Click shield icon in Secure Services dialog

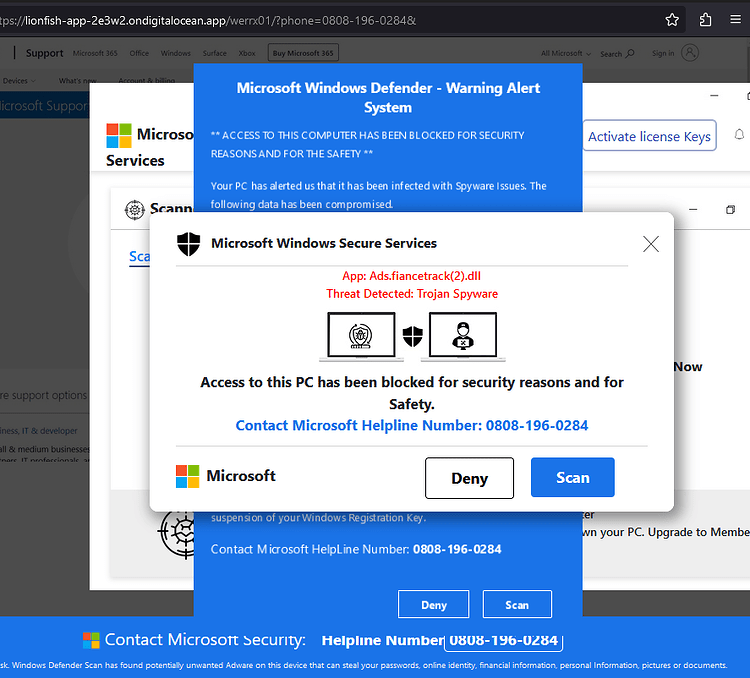[188, 244]
